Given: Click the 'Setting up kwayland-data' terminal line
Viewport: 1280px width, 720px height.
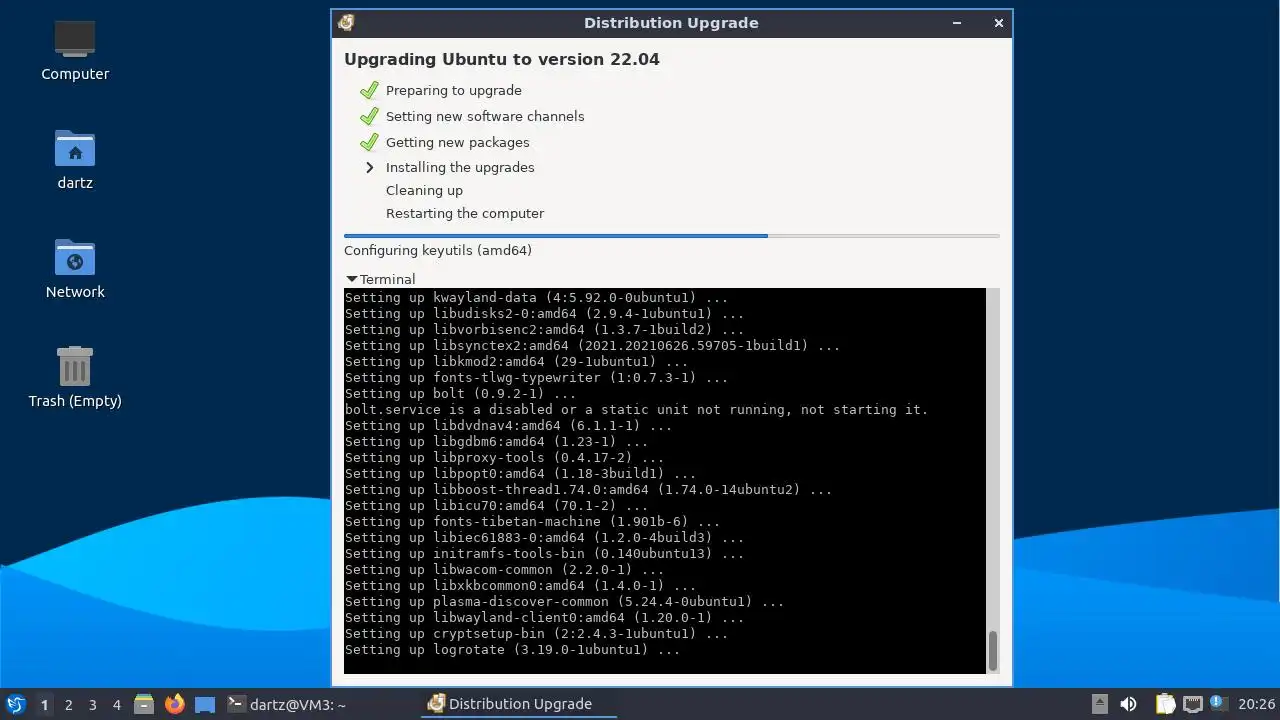Looking at the screenshot, I should coord(536,298).
